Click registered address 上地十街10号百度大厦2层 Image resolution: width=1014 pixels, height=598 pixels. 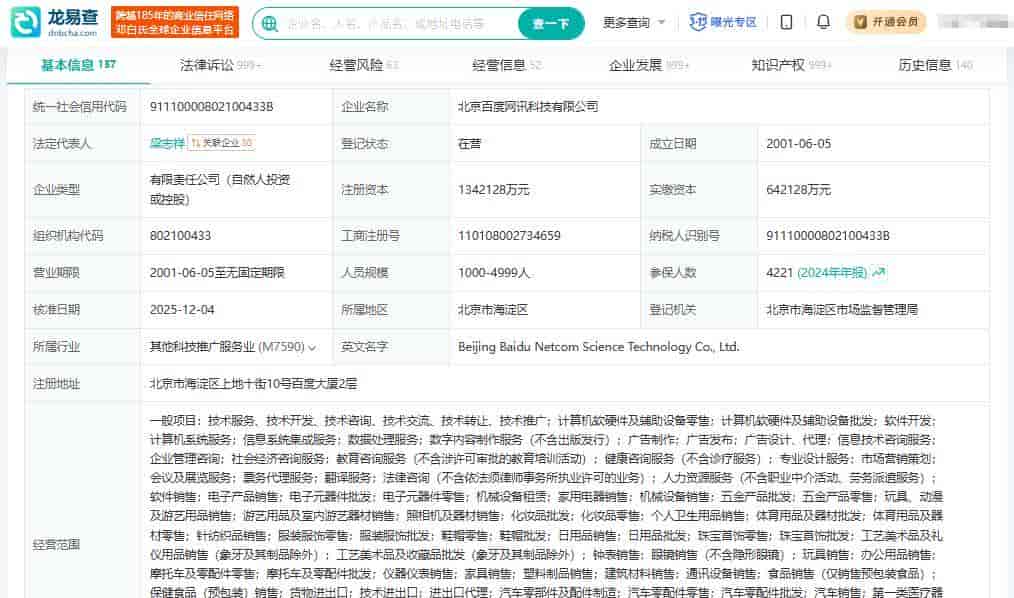253,384
